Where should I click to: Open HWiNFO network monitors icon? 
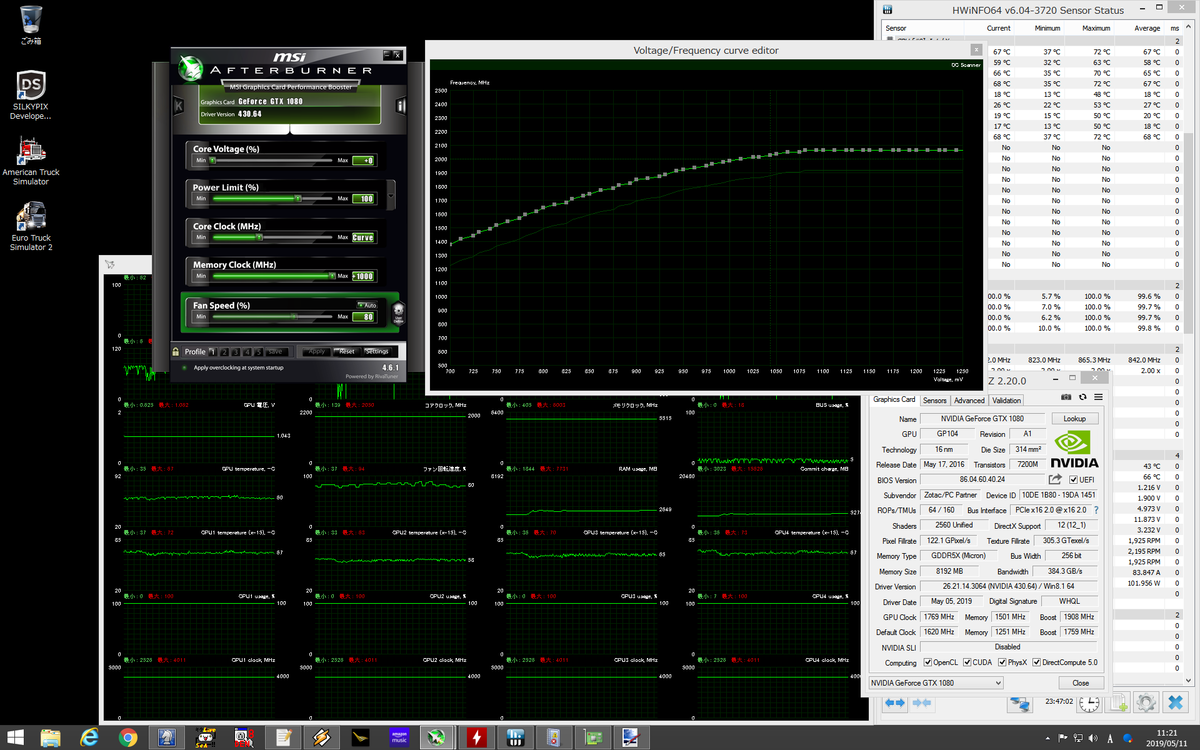pos(1020,703)
